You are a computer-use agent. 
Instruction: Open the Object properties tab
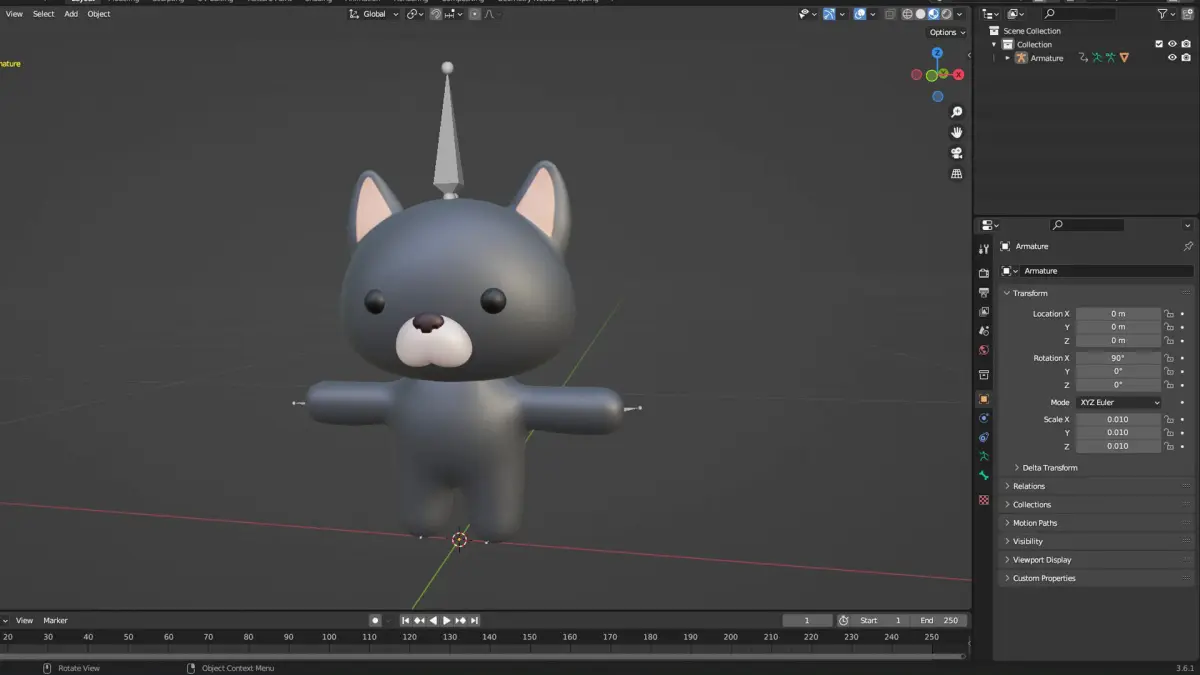(984, 399)
